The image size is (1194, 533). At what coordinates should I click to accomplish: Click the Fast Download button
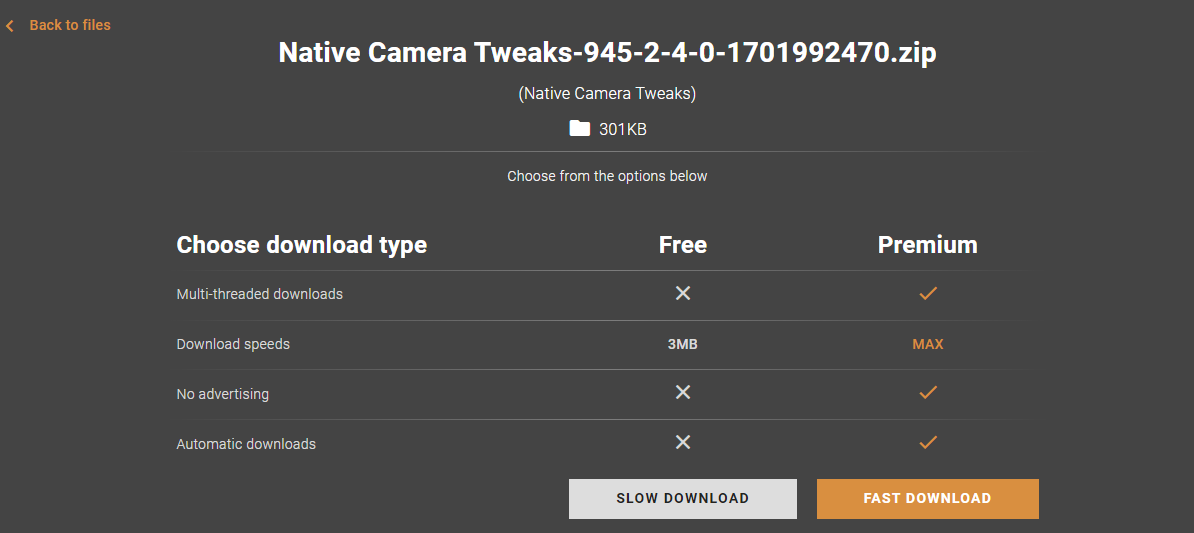click(x=927, y=498)
